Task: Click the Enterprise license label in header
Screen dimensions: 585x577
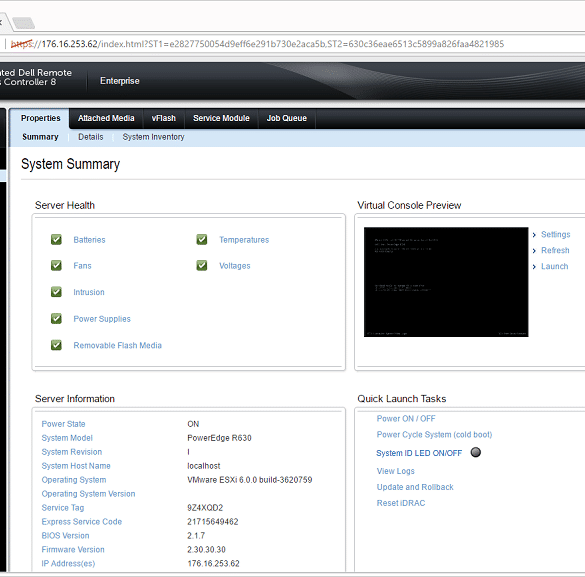Action: 120,81
